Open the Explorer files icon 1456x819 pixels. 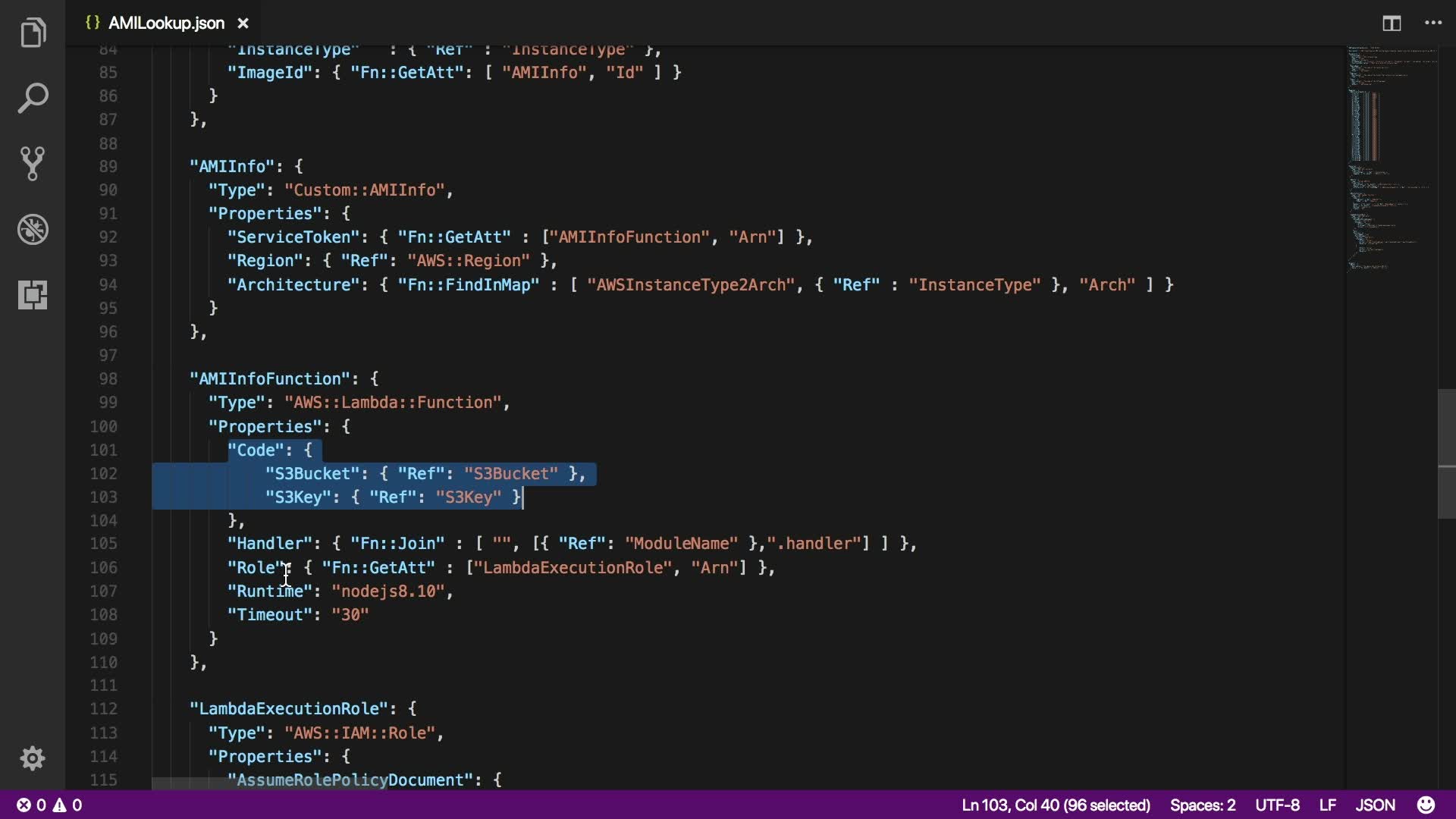(33, 33)
